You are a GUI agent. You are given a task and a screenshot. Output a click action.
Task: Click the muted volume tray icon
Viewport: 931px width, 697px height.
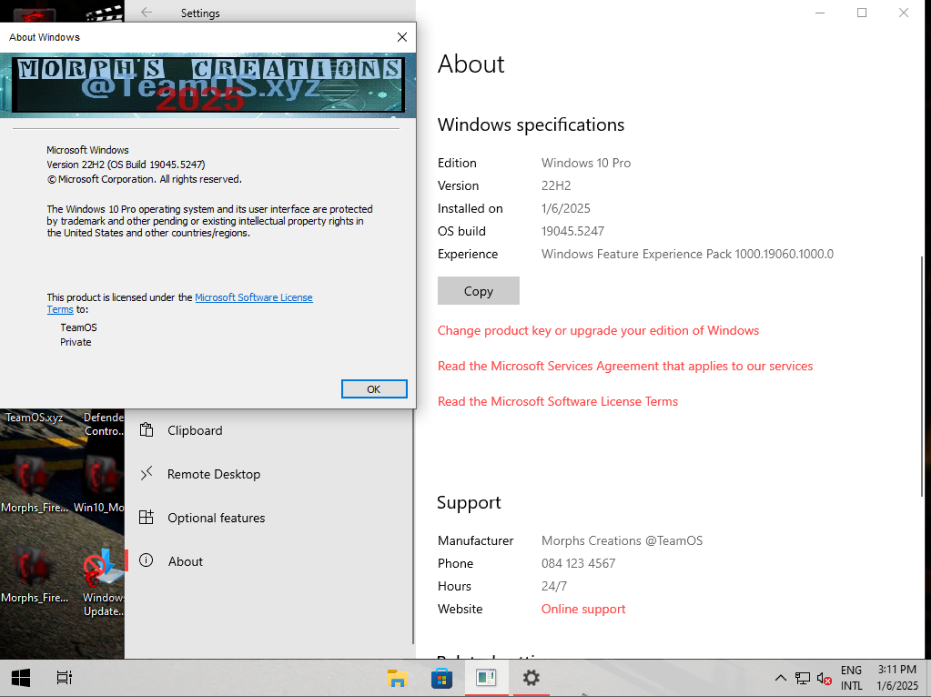(824, 678)
